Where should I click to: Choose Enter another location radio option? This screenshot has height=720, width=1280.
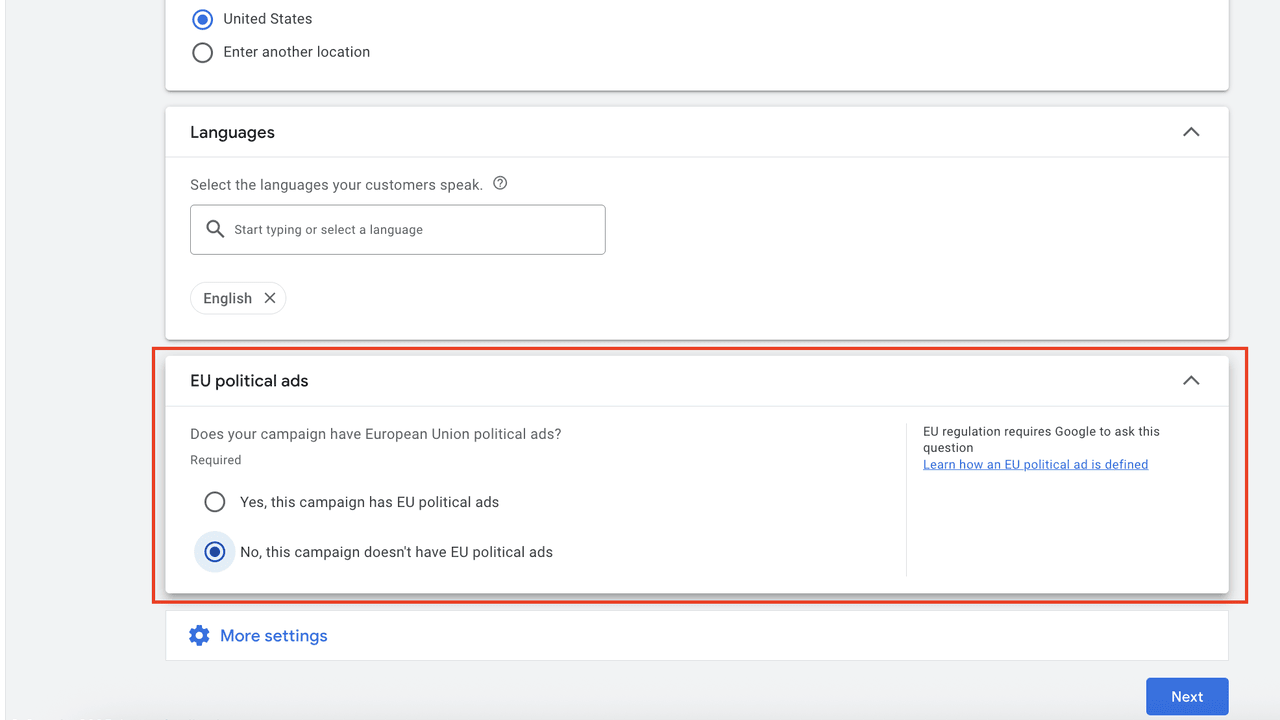pyautogui.click(x=203, y=52)
